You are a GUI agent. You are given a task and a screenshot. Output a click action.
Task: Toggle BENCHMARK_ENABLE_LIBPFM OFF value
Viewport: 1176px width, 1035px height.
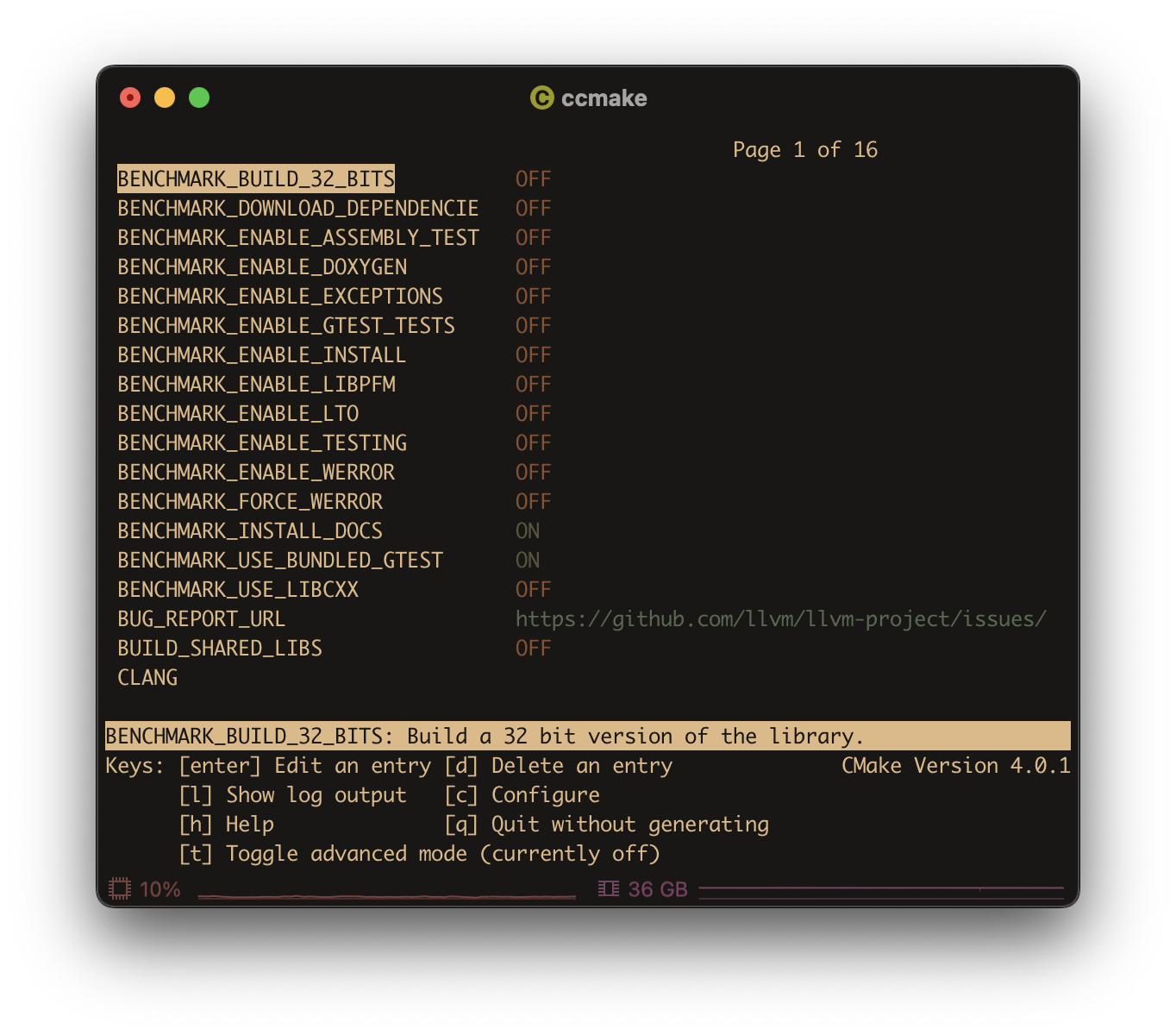coord(533,384)
